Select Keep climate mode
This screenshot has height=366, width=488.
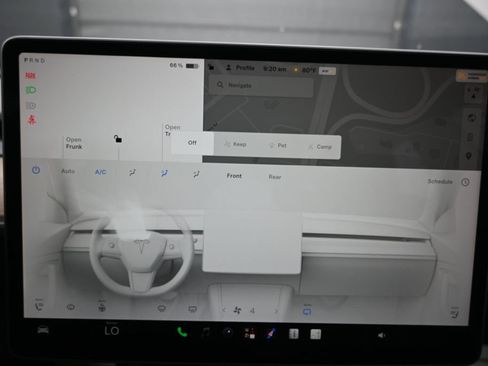(235, 144)
